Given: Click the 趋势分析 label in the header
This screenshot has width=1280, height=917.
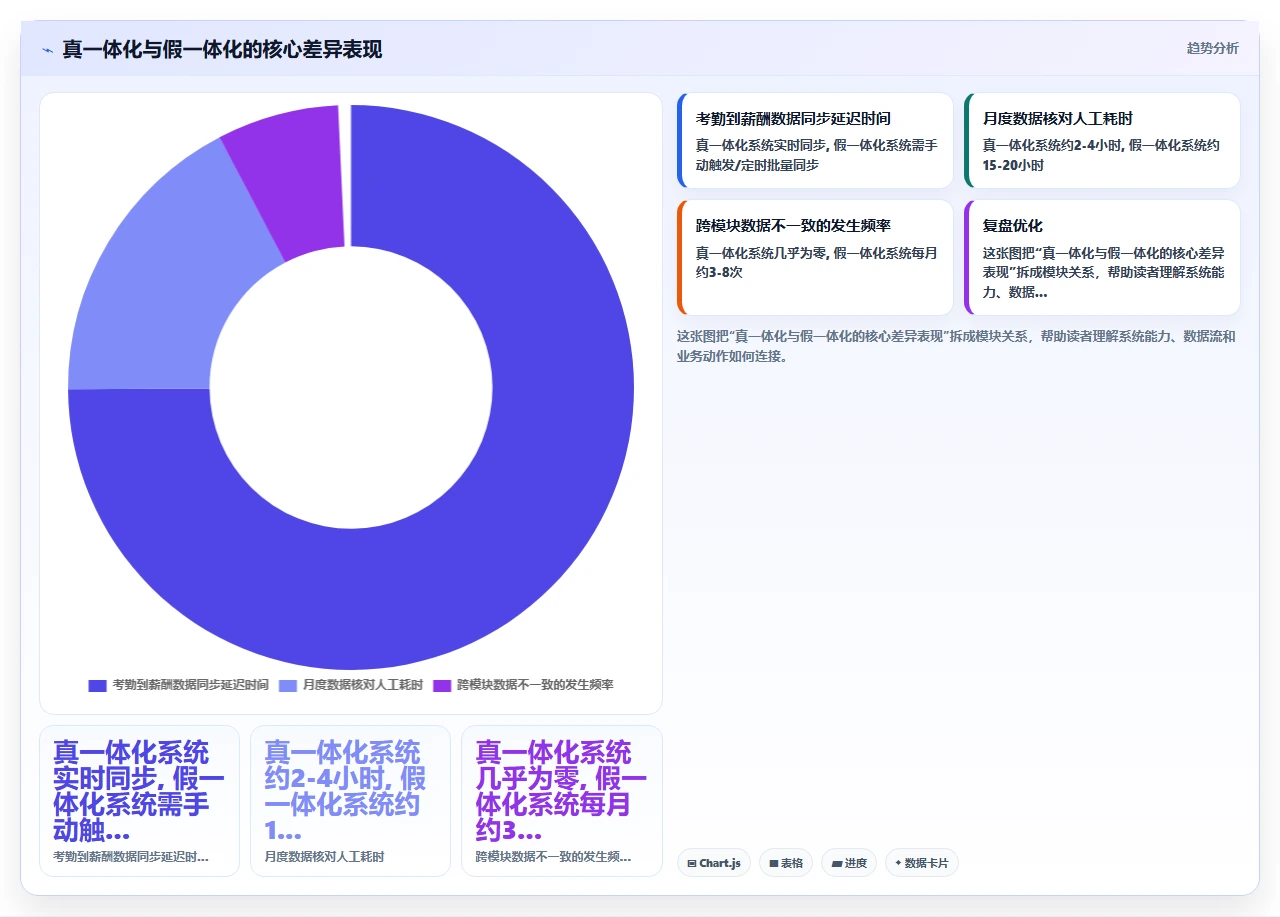Looking at the screenshot, I should click(1212, 49).
